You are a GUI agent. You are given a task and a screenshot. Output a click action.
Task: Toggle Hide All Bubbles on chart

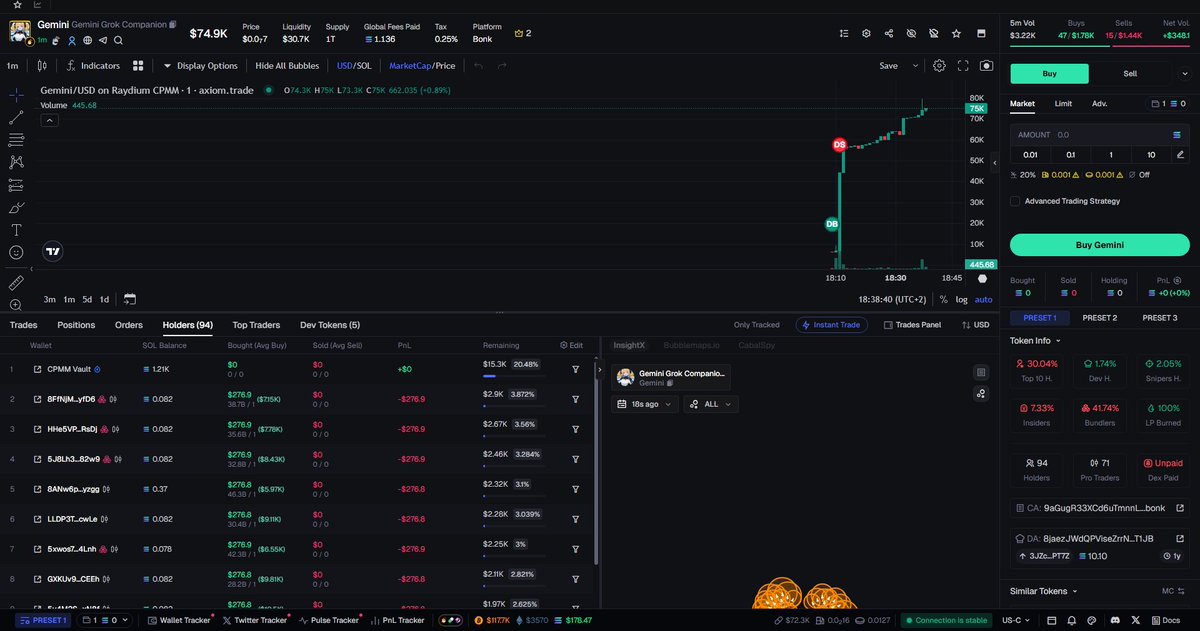pyautogui.click(x=287, y=66)
